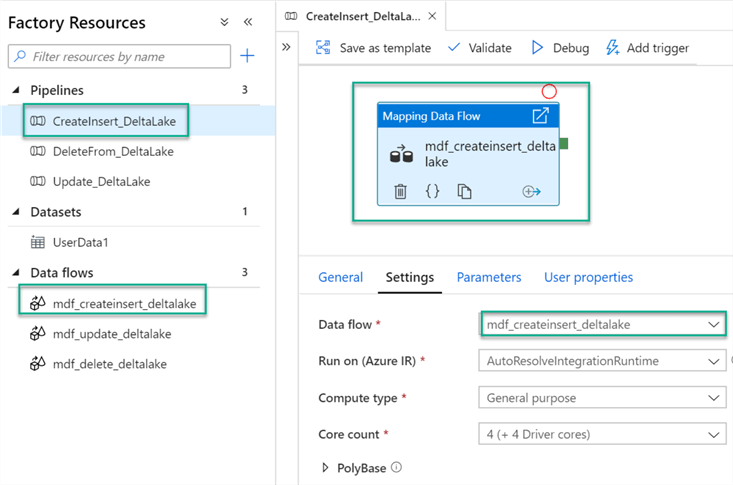Collapse the Pipelines tree section

[16, 90]
